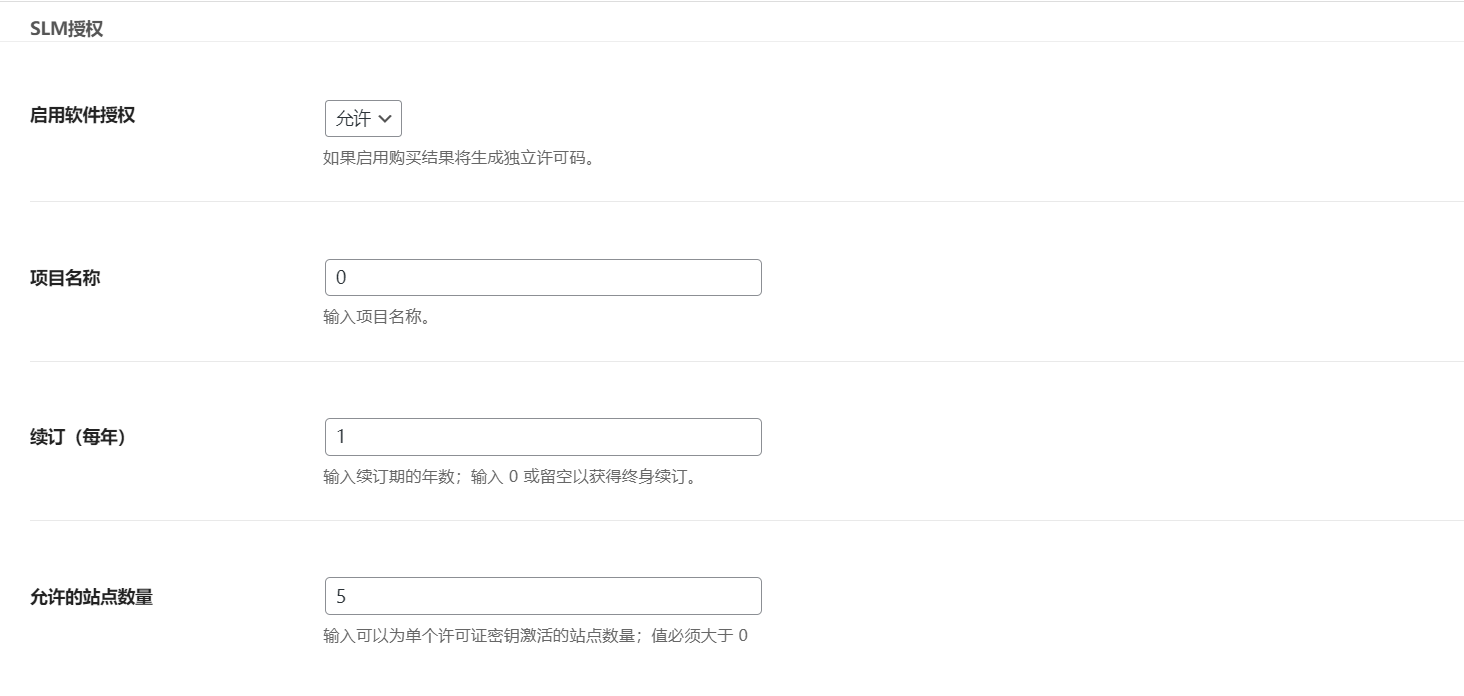Screen dimensions: 1464x696
Task: Click the 输入项目名称 help text
Action: pos(377,317)
